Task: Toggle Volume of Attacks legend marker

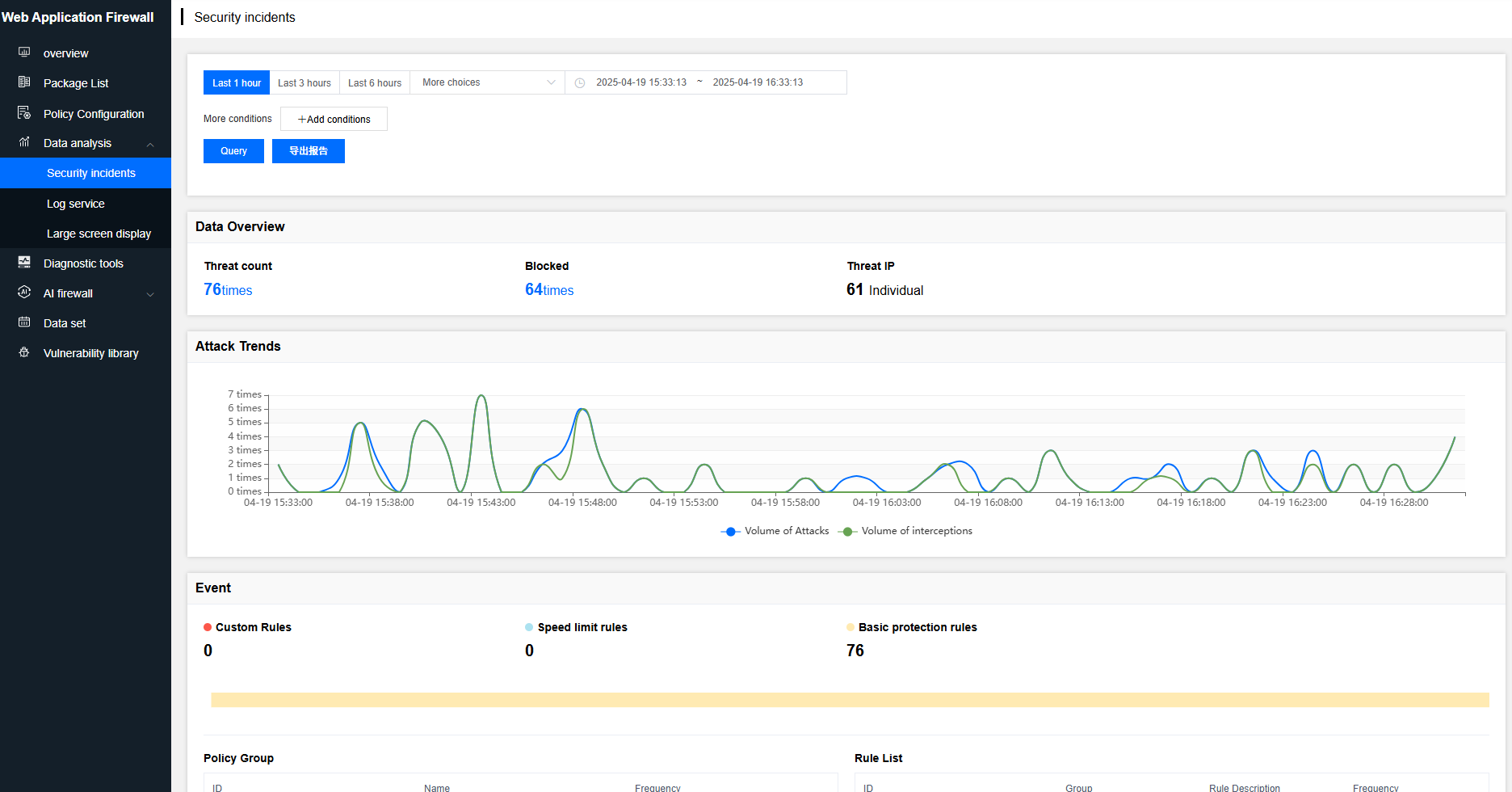Action: tap(730, 531)
